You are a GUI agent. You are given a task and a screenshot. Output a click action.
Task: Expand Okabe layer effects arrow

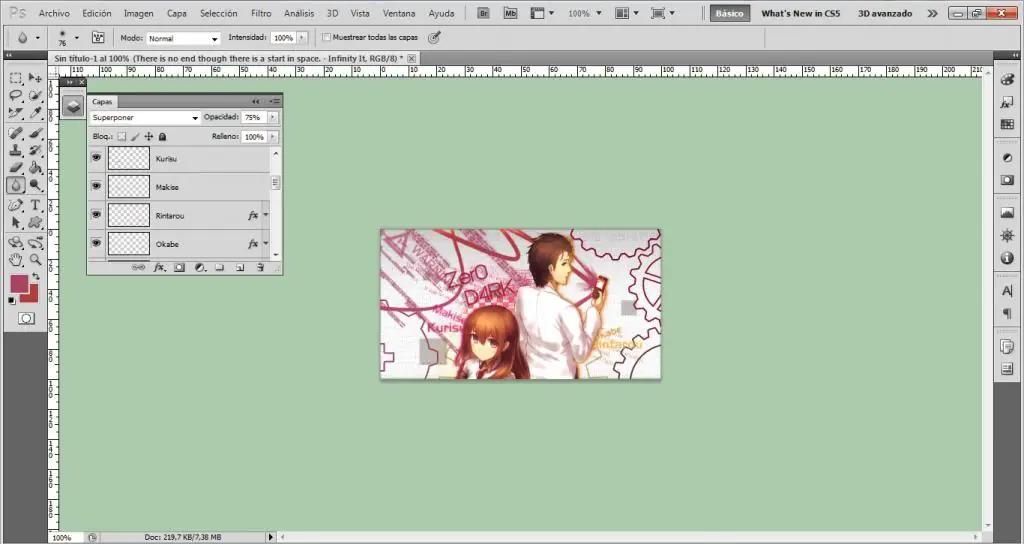(x=266, y=244)
